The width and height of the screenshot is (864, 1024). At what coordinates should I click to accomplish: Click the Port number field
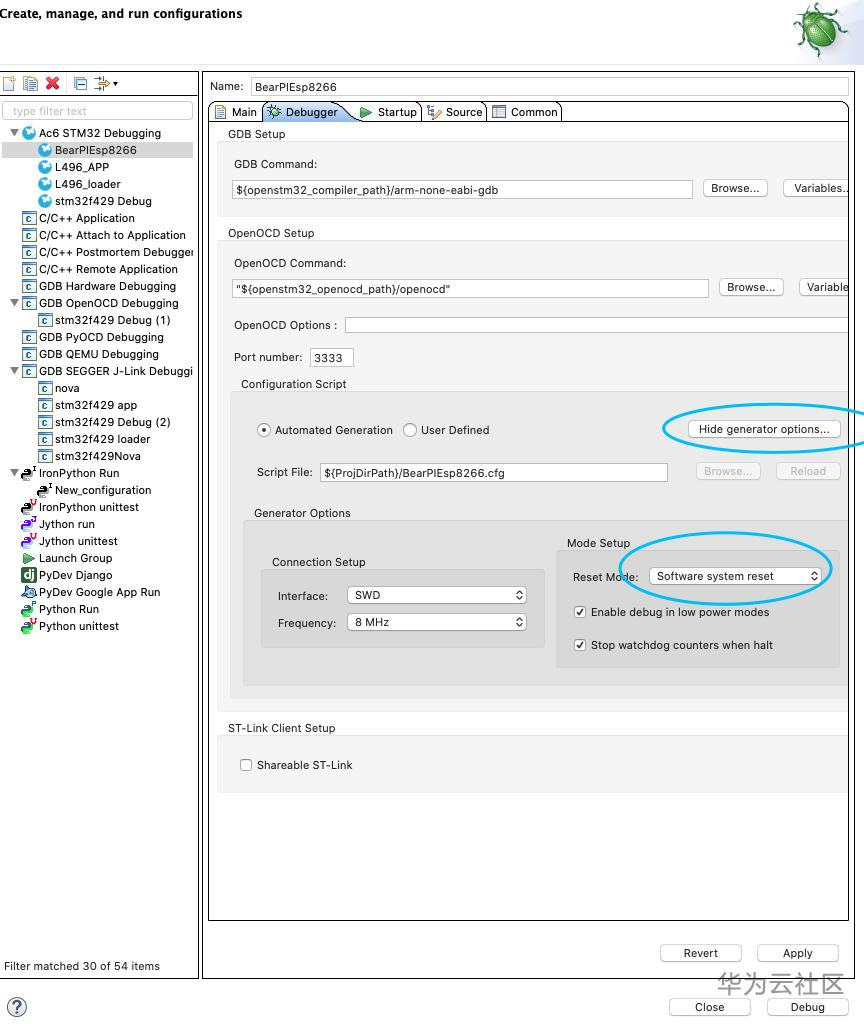click(331, 357)
